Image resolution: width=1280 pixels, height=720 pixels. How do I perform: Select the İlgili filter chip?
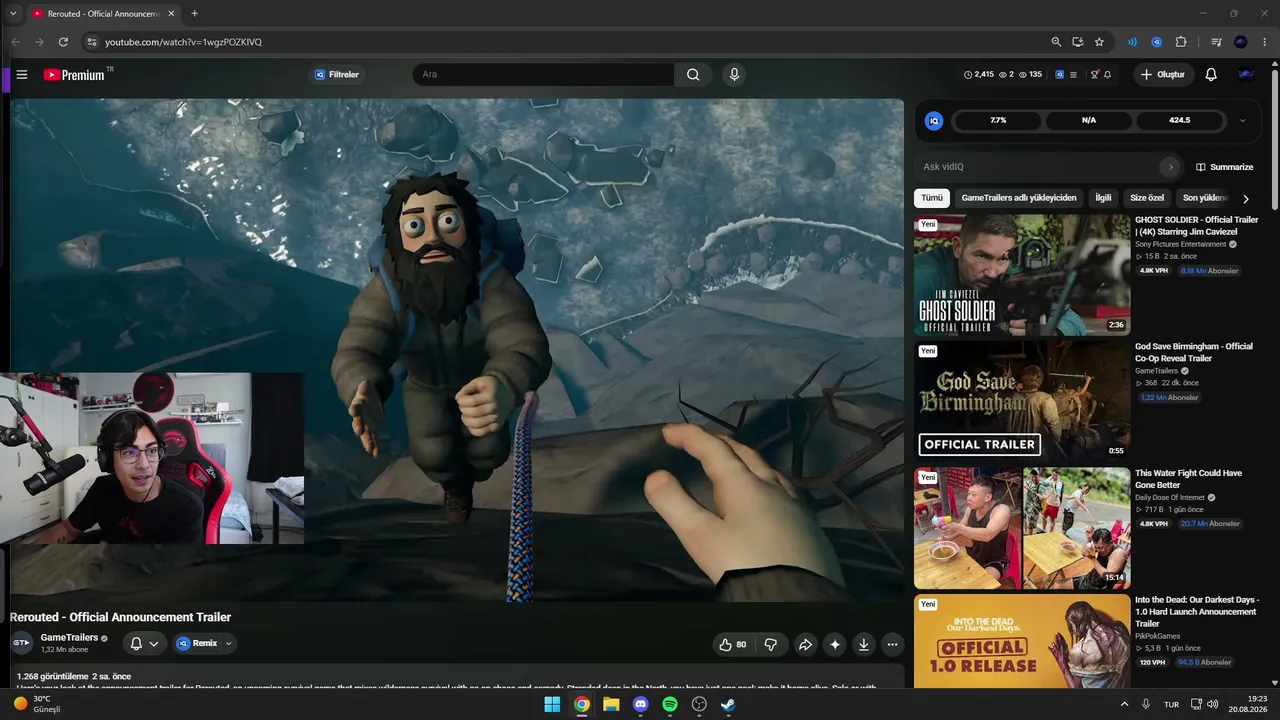pos(1103,198)
